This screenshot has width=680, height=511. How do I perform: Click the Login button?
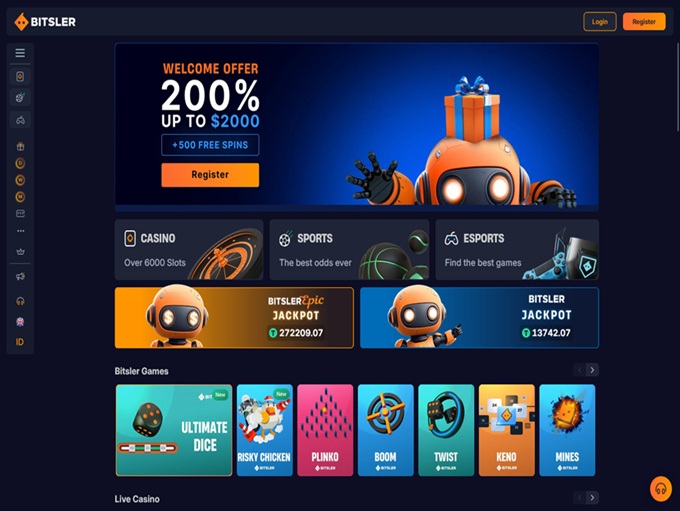coord(600,22)
